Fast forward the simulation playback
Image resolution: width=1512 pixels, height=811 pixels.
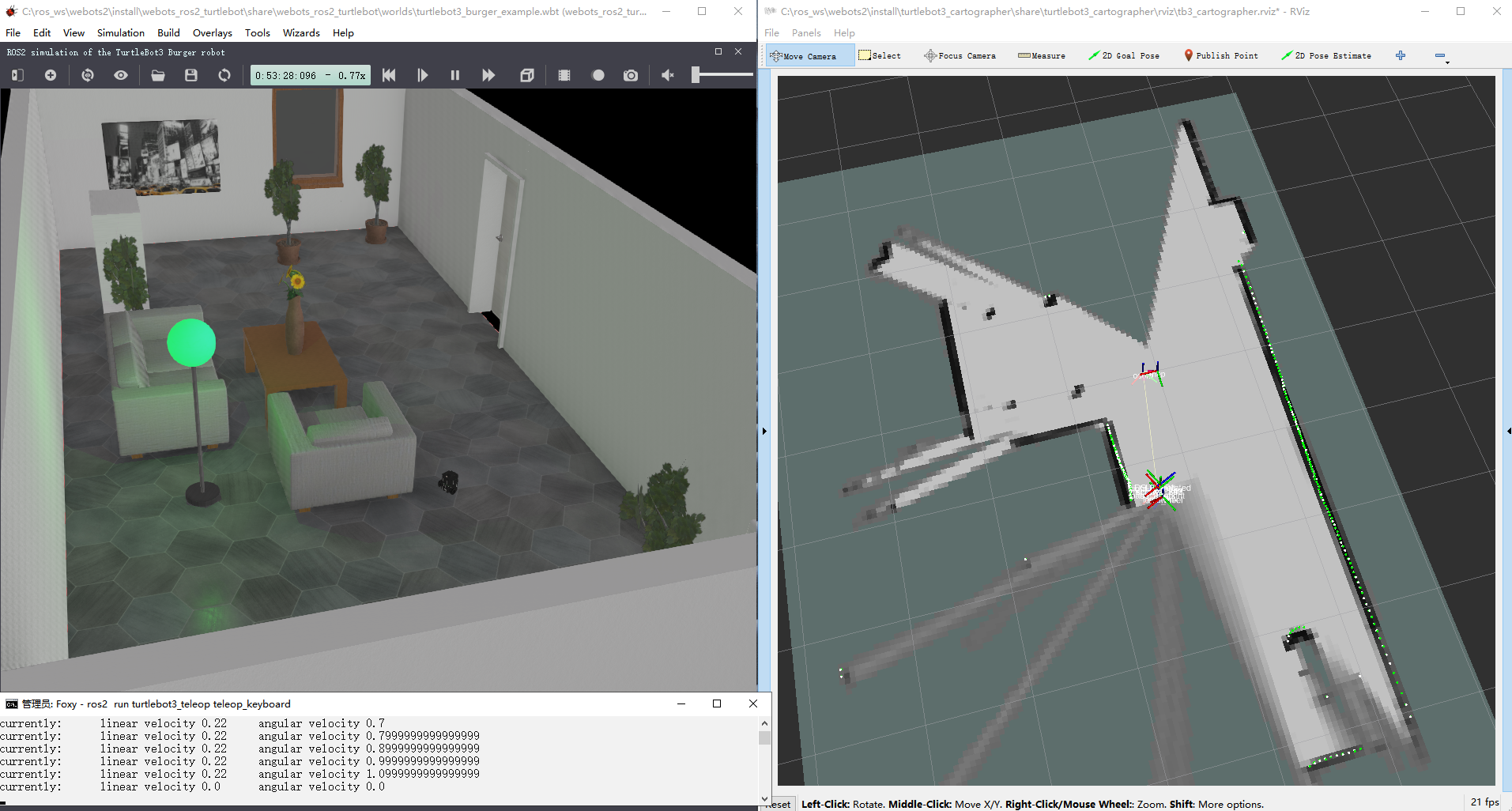(488, 75)
